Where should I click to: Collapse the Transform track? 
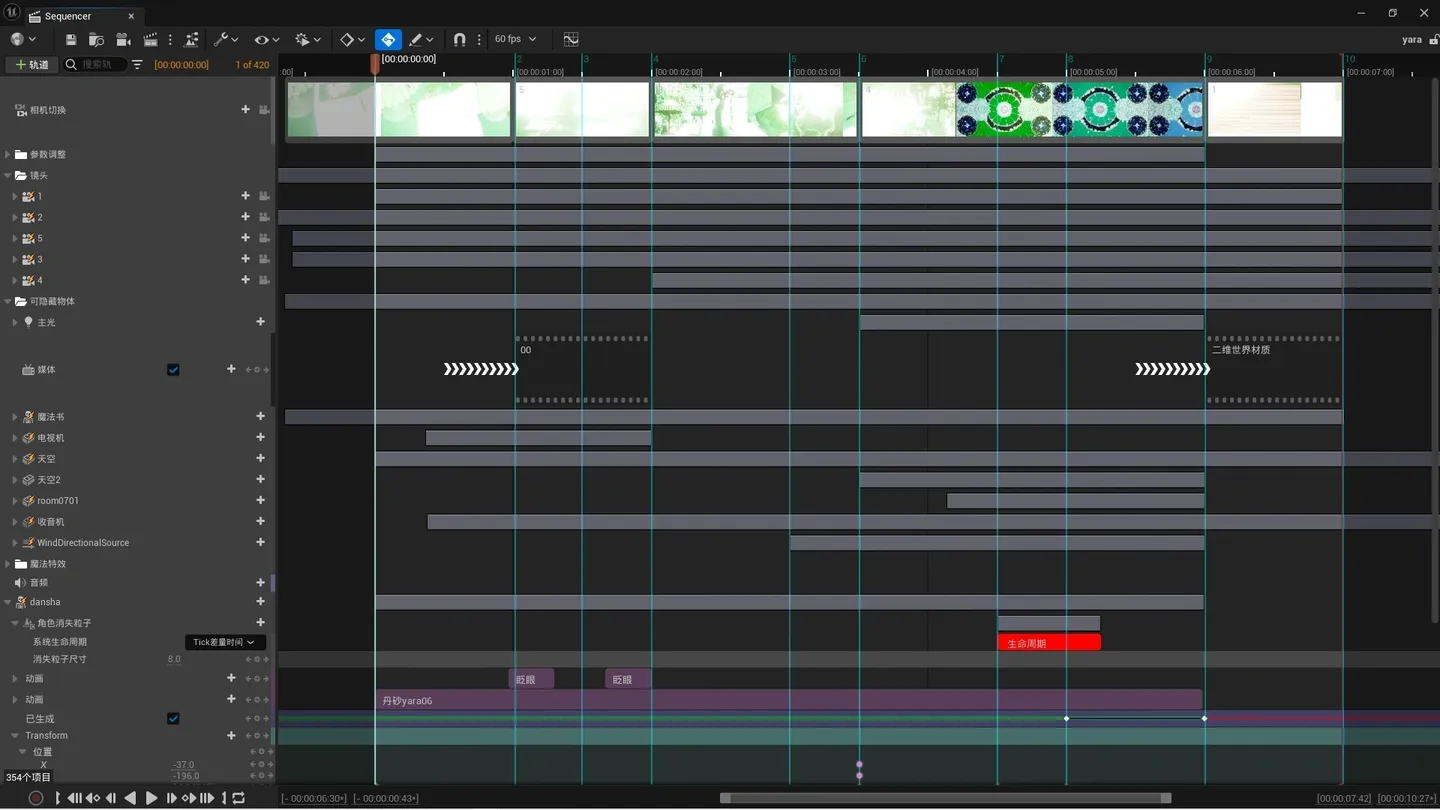click(15, 736)
